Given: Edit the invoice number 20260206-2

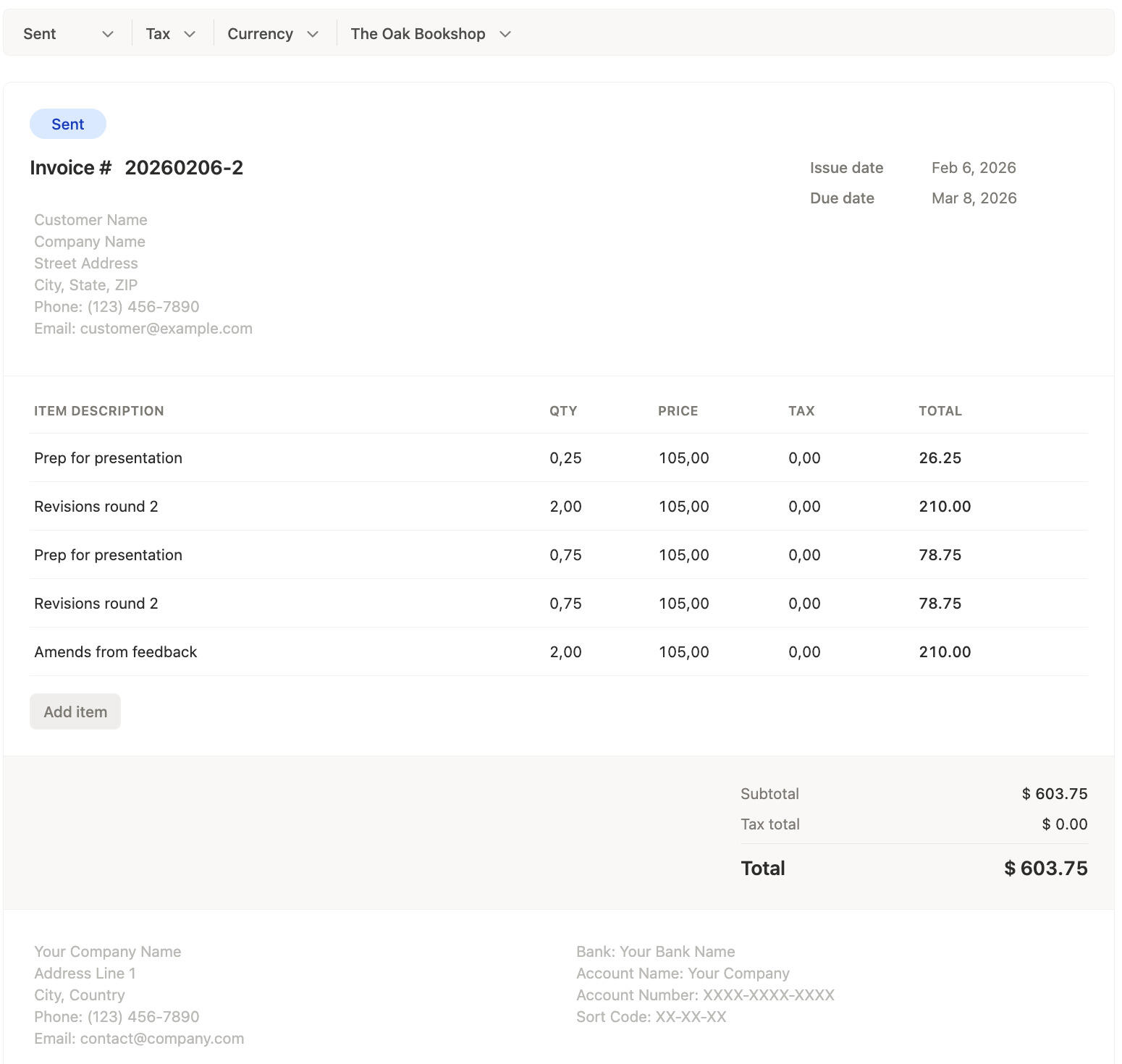Looking at the screenshot, I should click(184, 167).
